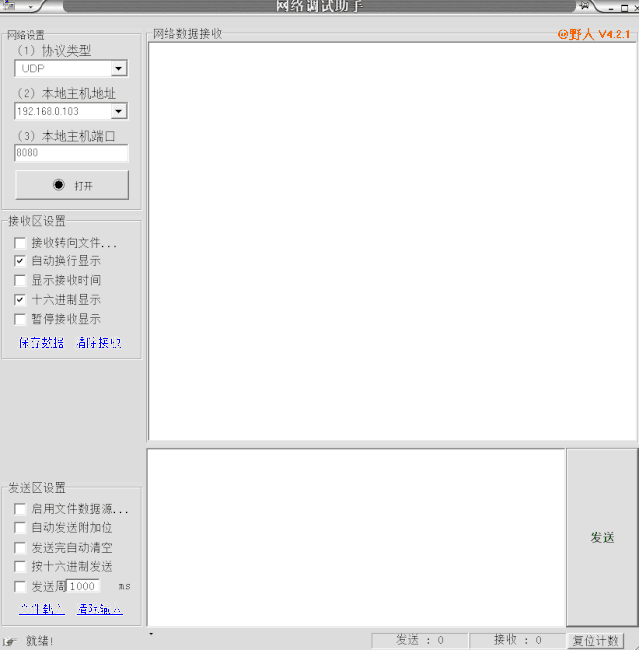The width and height of the screenshot is (639, 650).
Task: Enable 接收转向文件 checkbox
Action: point(20,243)
